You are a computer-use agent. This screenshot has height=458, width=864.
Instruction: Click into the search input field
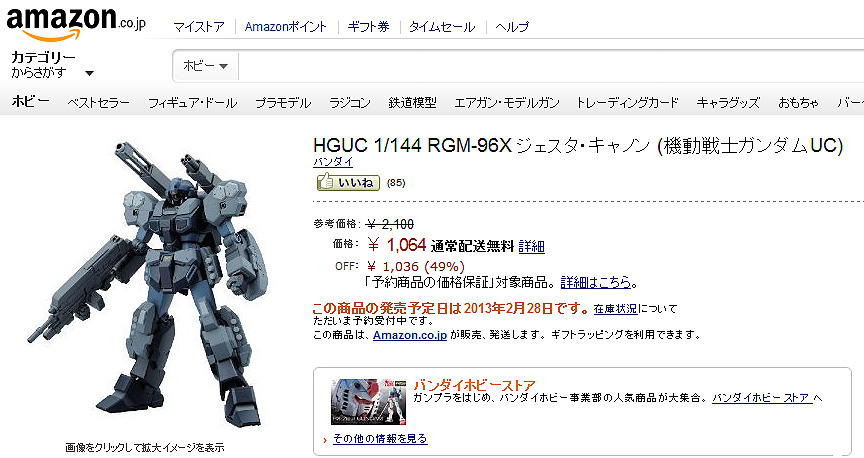coord(551,66)
